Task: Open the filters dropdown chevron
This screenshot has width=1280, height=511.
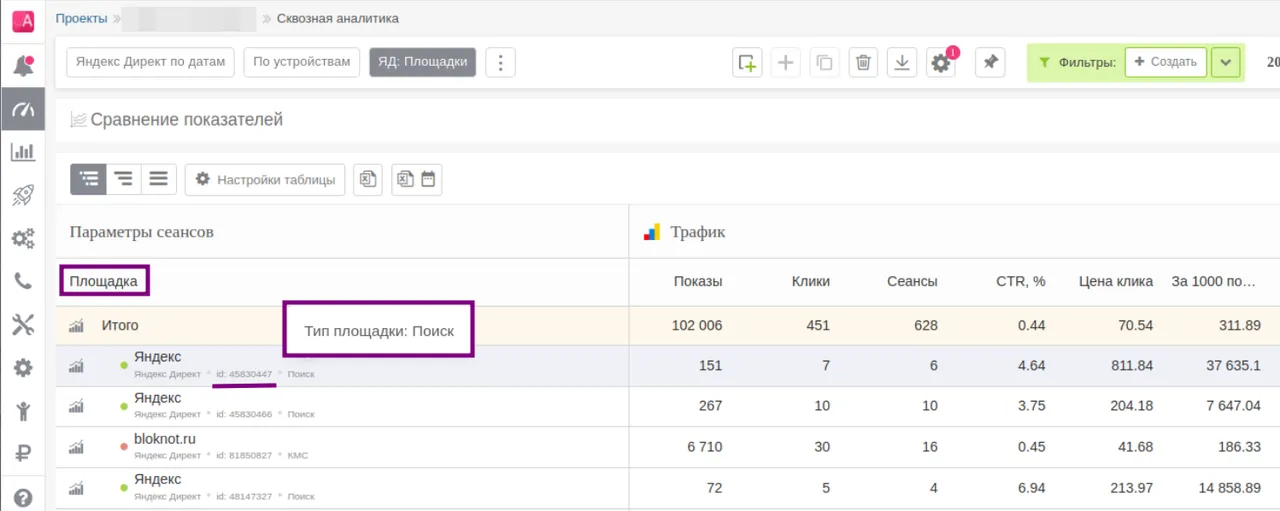Action: click(1226, 62)
